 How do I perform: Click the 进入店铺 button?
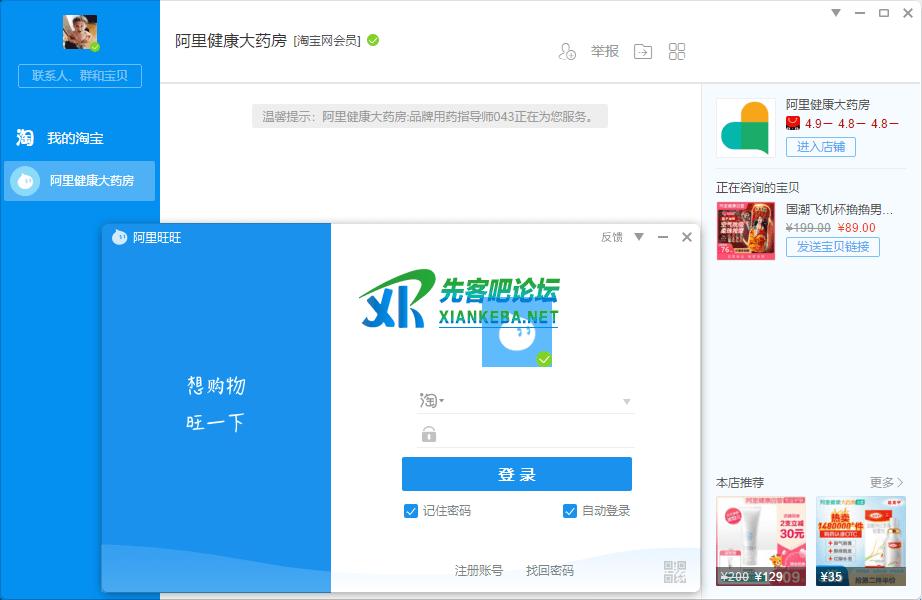(x=820, y=147)
